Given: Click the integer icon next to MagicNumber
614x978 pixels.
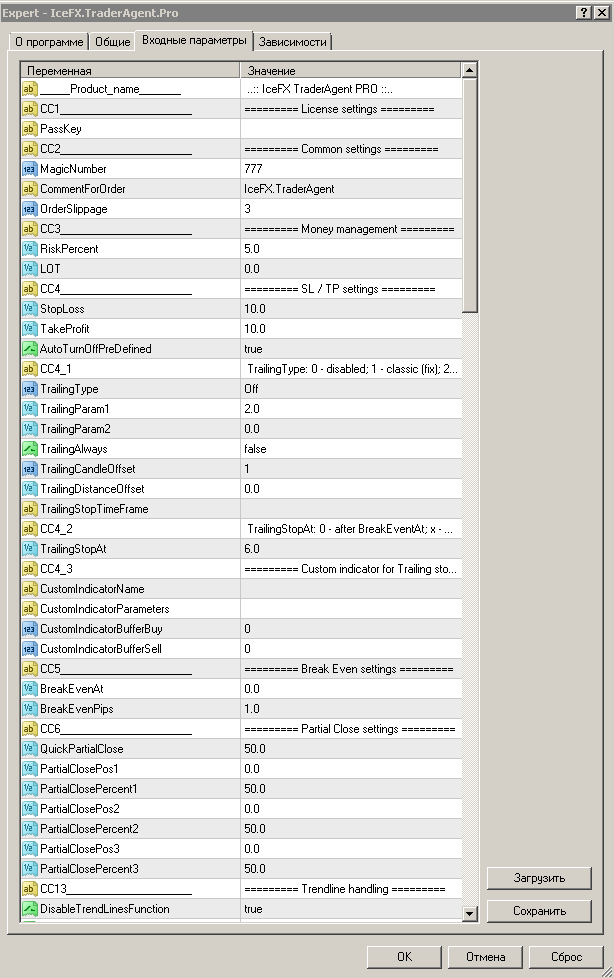Looking at the screenshot, I should click(29, 169).
